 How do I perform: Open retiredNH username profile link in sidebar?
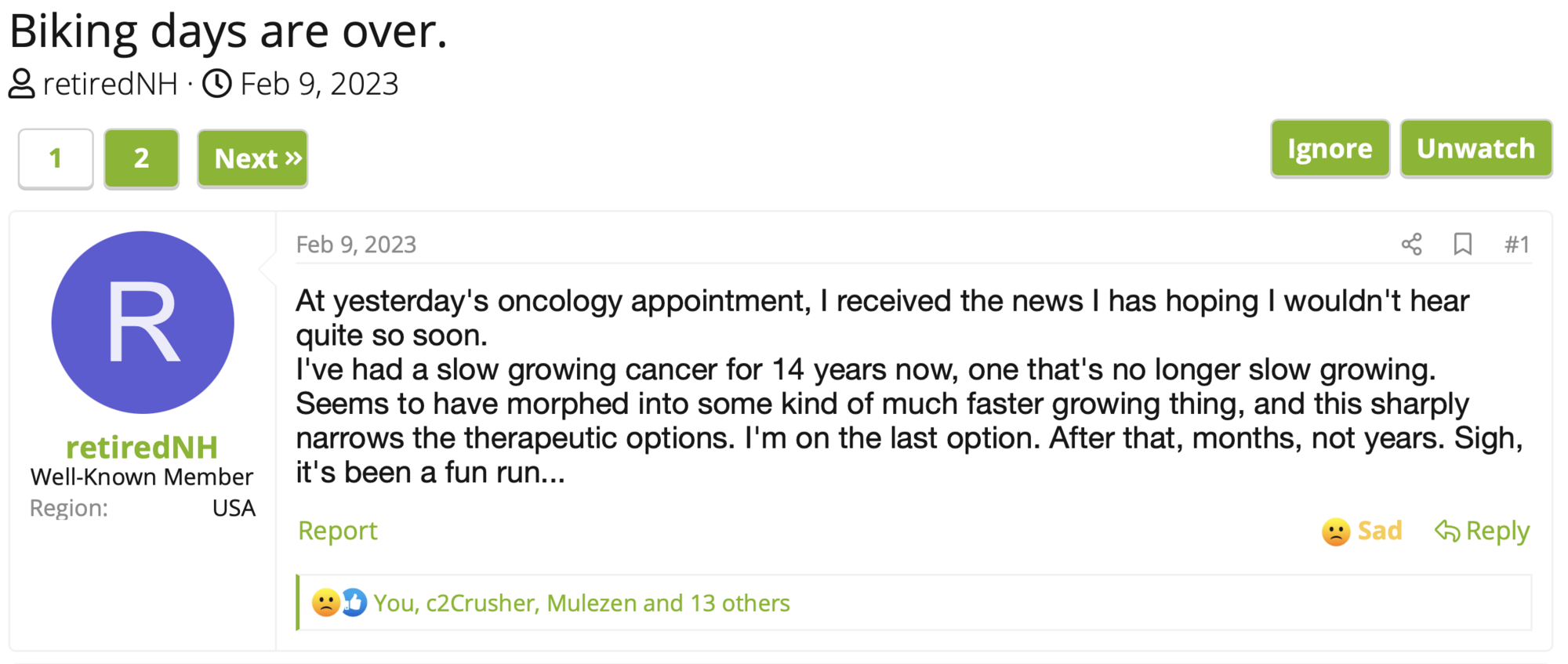click(142, 448)
